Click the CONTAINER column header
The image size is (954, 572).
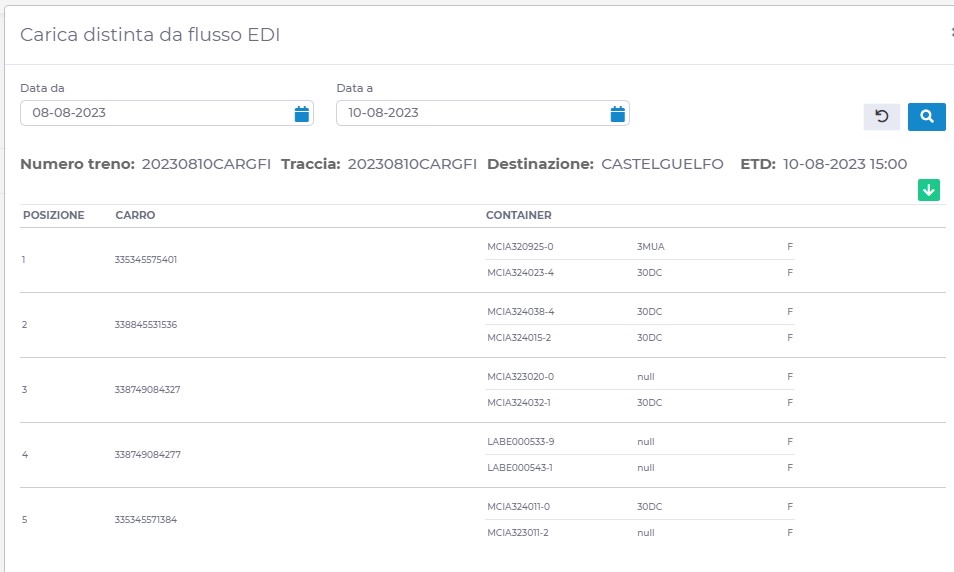tap(518, 215)
